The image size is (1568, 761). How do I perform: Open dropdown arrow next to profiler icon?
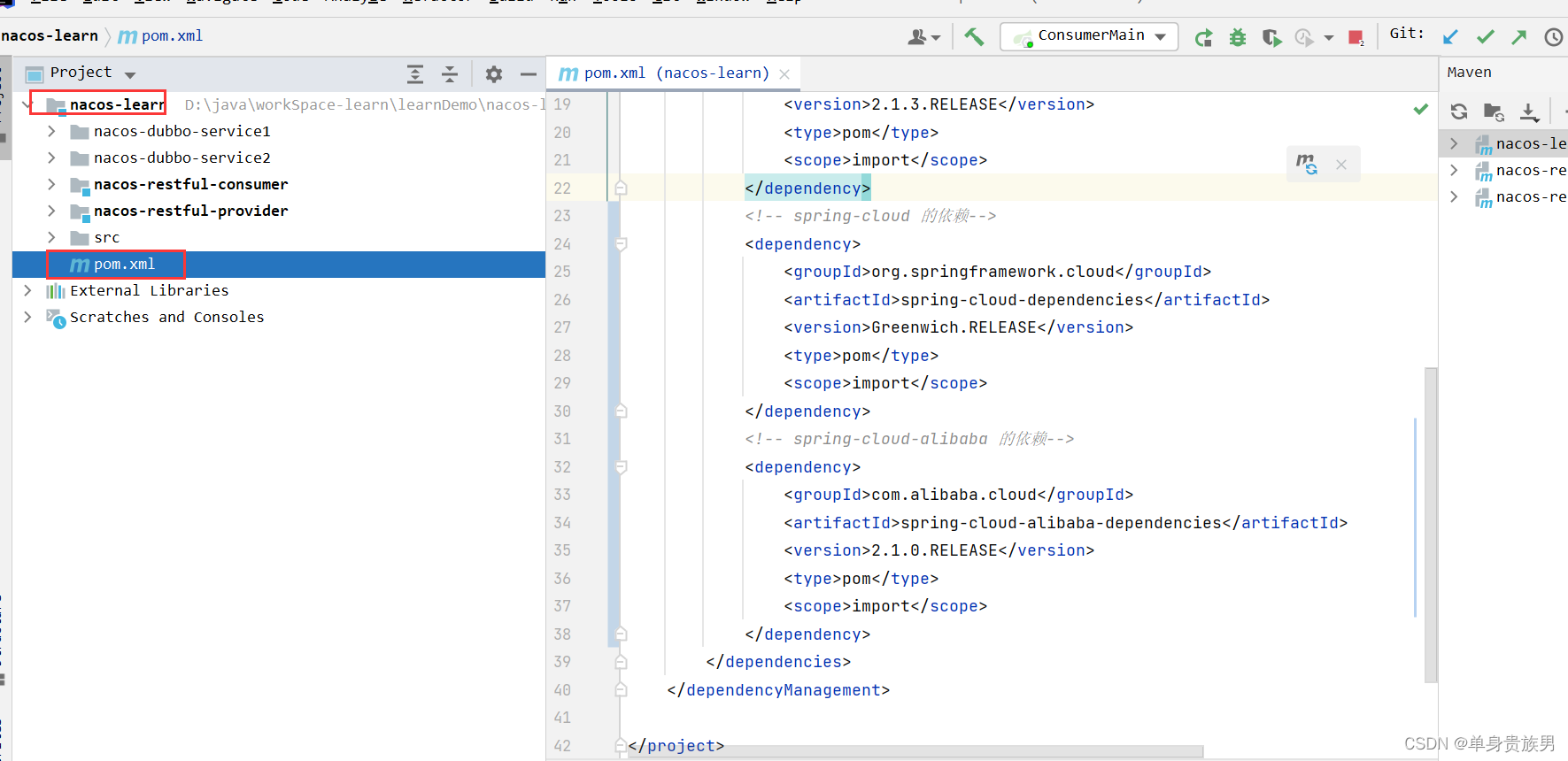click(x=1329, y=38)
